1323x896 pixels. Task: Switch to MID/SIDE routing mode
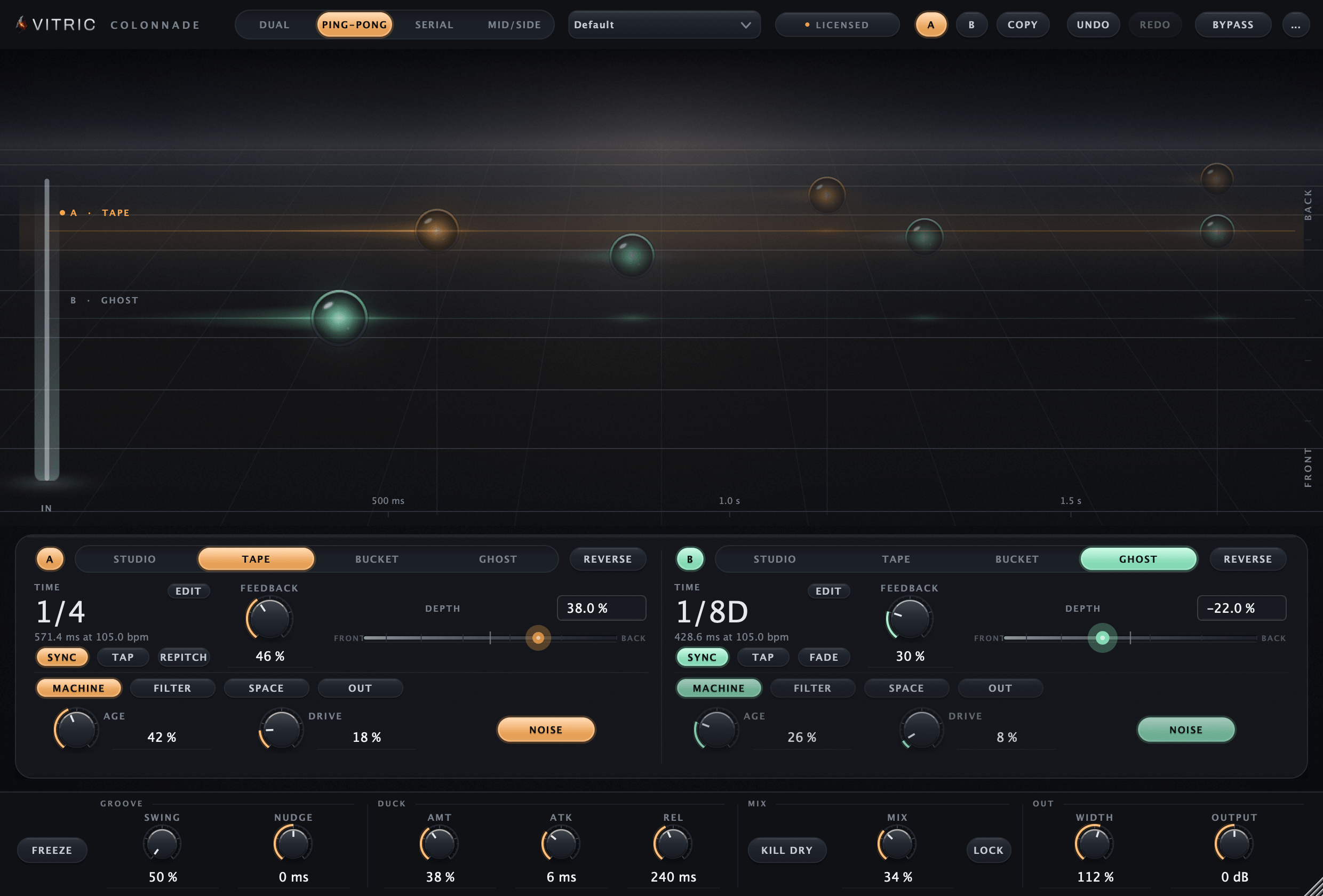(514, 25)
